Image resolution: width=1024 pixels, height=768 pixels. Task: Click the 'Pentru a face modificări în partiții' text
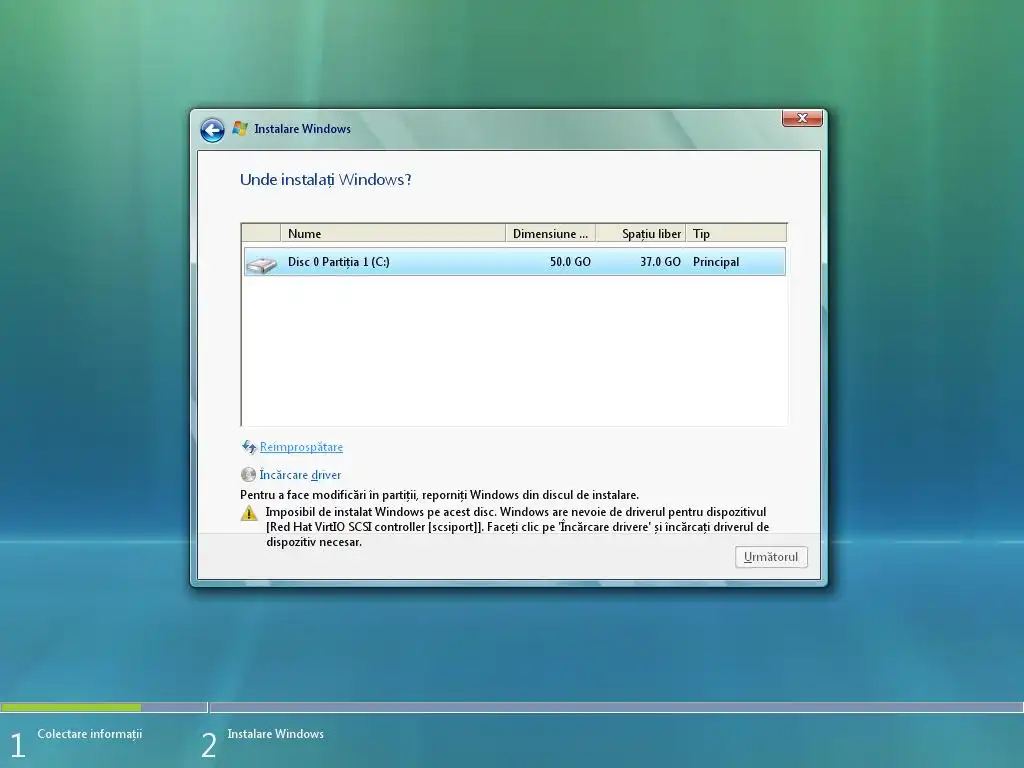coord(440,495)
